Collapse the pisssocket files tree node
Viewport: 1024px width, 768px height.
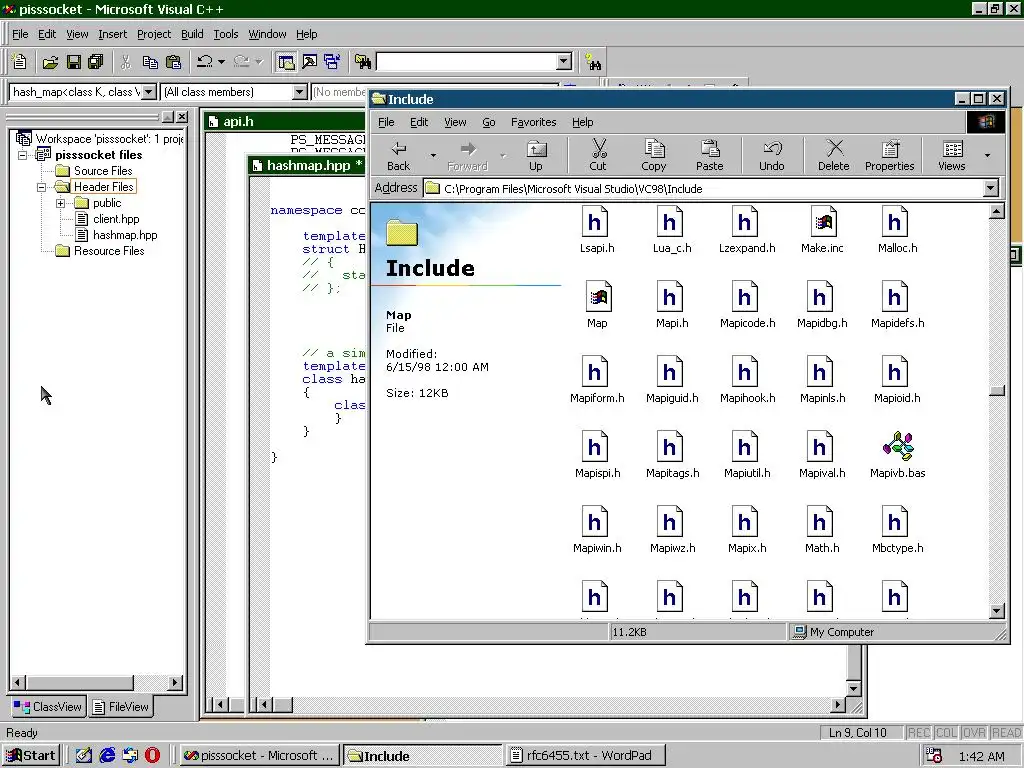(x=22, y=155)
